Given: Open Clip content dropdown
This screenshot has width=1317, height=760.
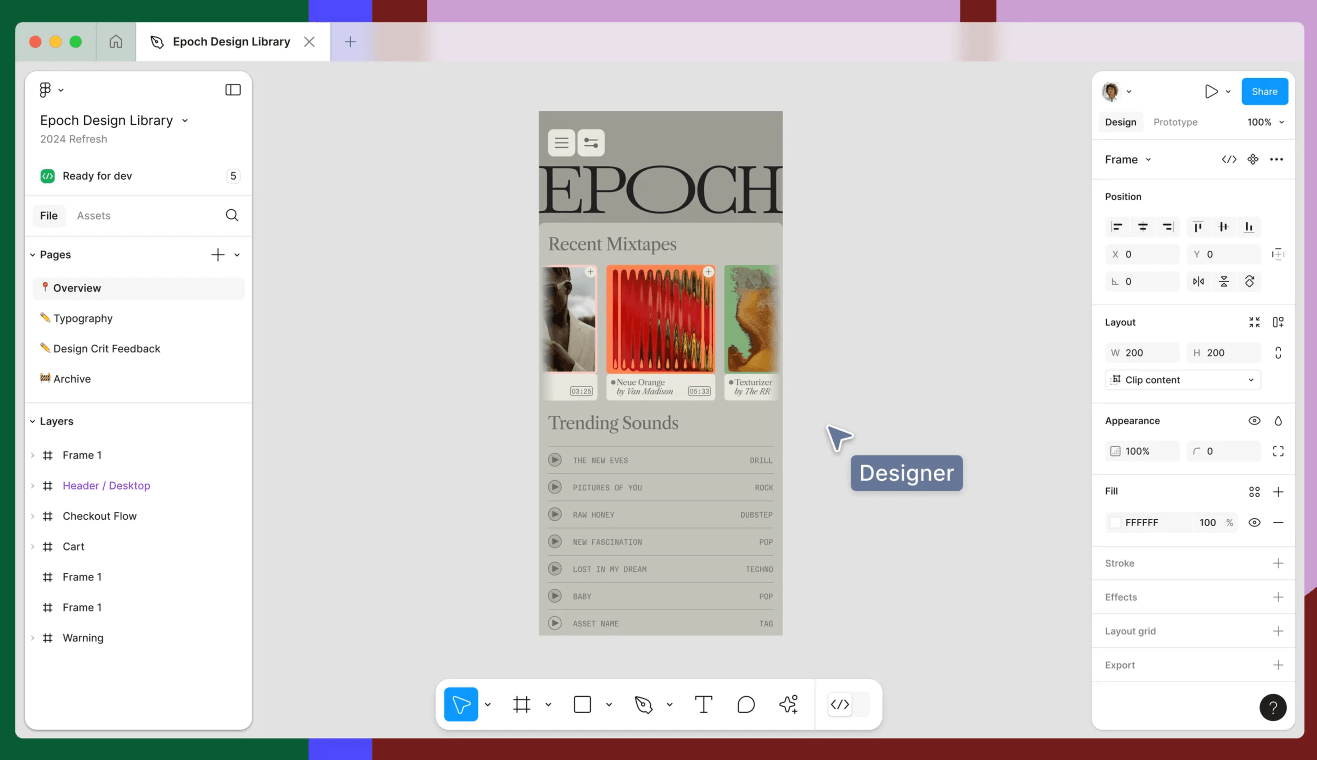Looking at the screenshot, I should (1183, 380).
